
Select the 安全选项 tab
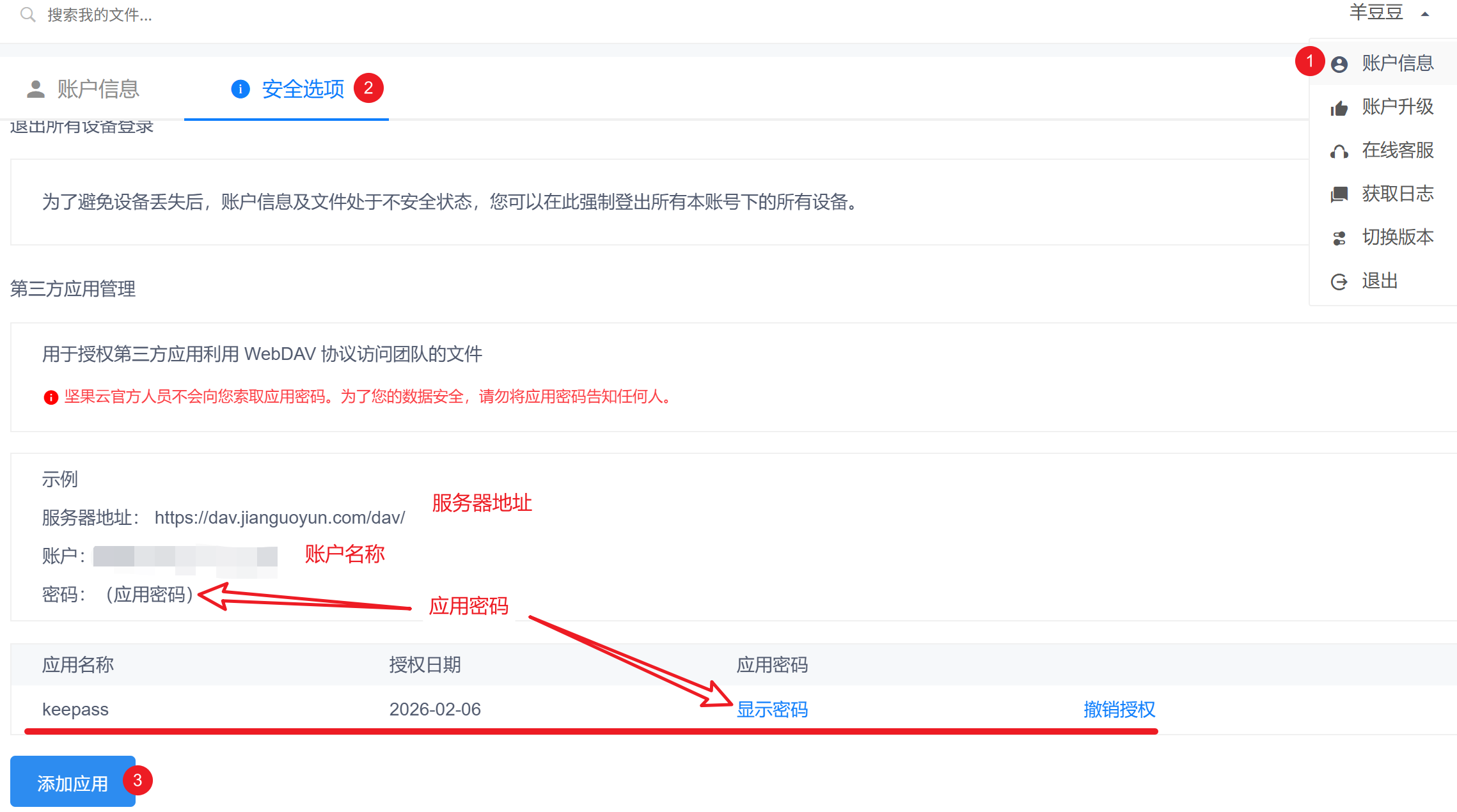click(303, 89)
